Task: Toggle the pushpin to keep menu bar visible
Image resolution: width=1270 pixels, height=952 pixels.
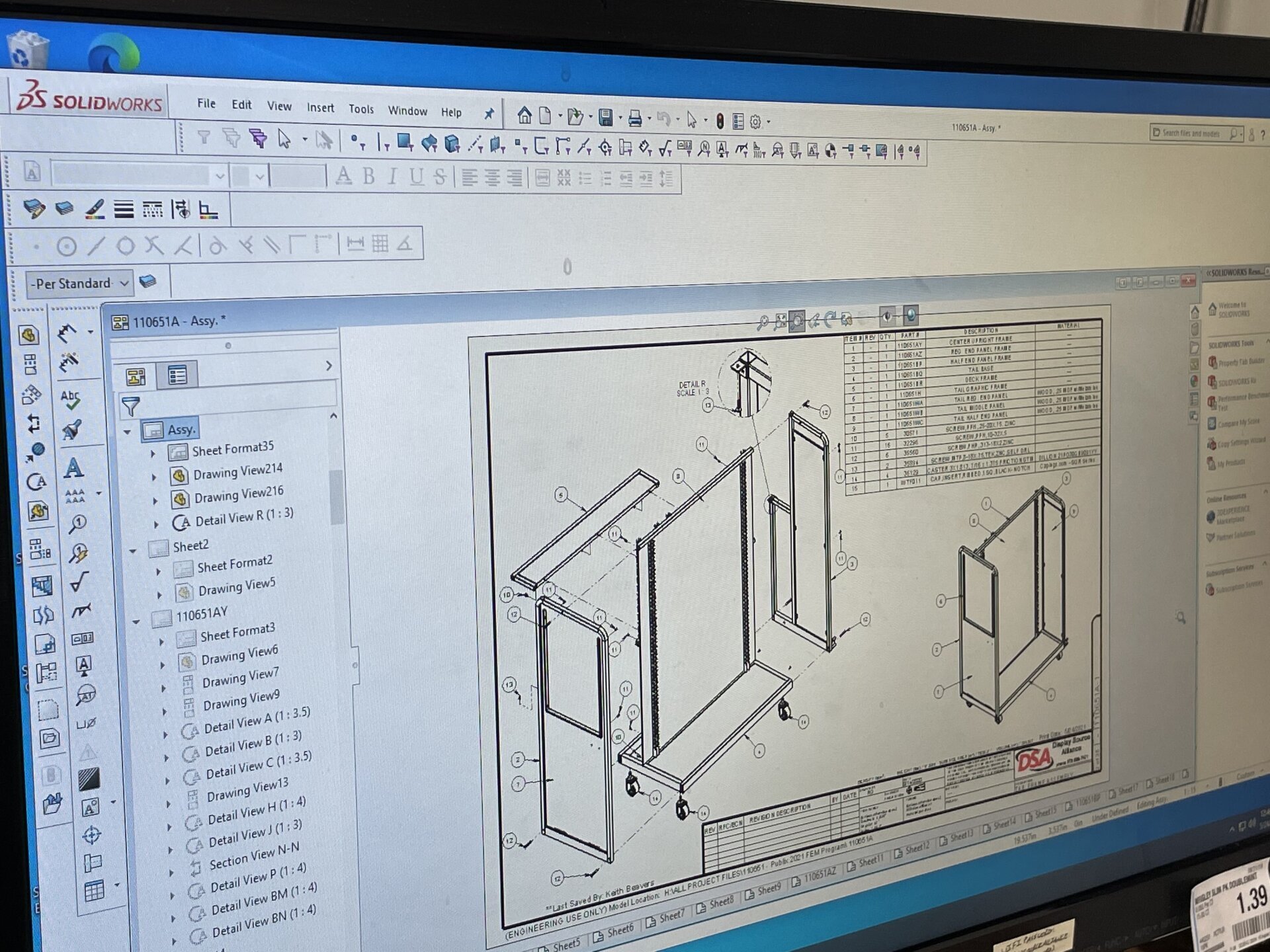Action: coord(488,113)
